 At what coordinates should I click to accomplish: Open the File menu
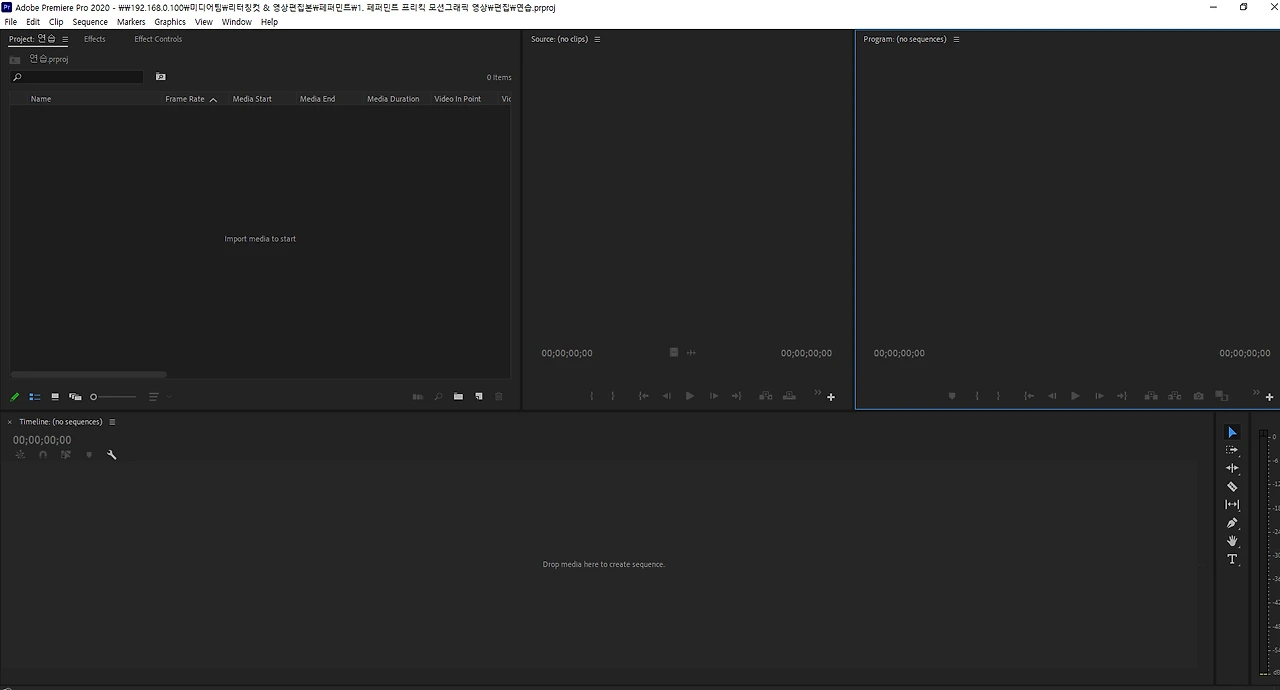[x=10, y=22]
